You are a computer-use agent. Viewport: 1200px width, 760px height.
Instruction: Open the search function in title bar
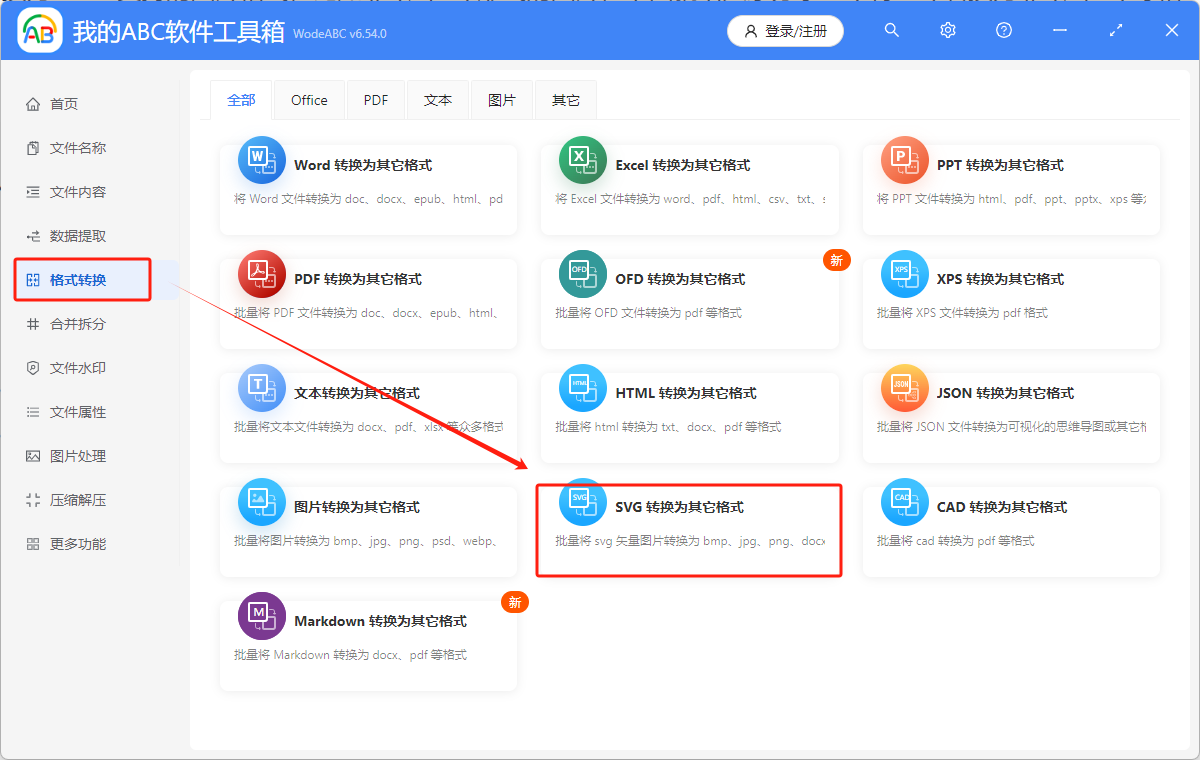(x=891, y=30)
